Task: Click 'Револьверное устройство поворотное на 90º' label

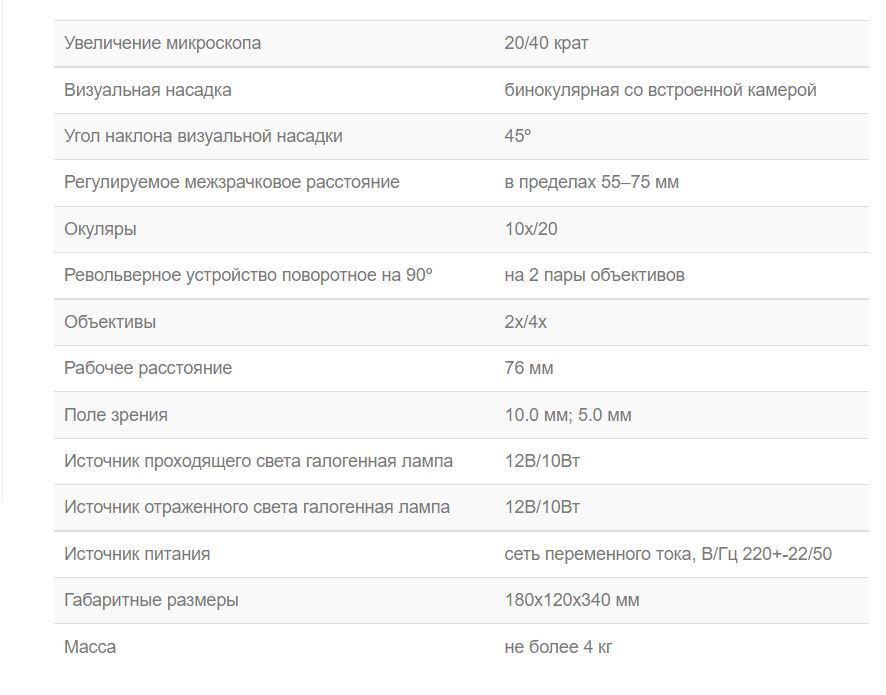Action: 248,275
